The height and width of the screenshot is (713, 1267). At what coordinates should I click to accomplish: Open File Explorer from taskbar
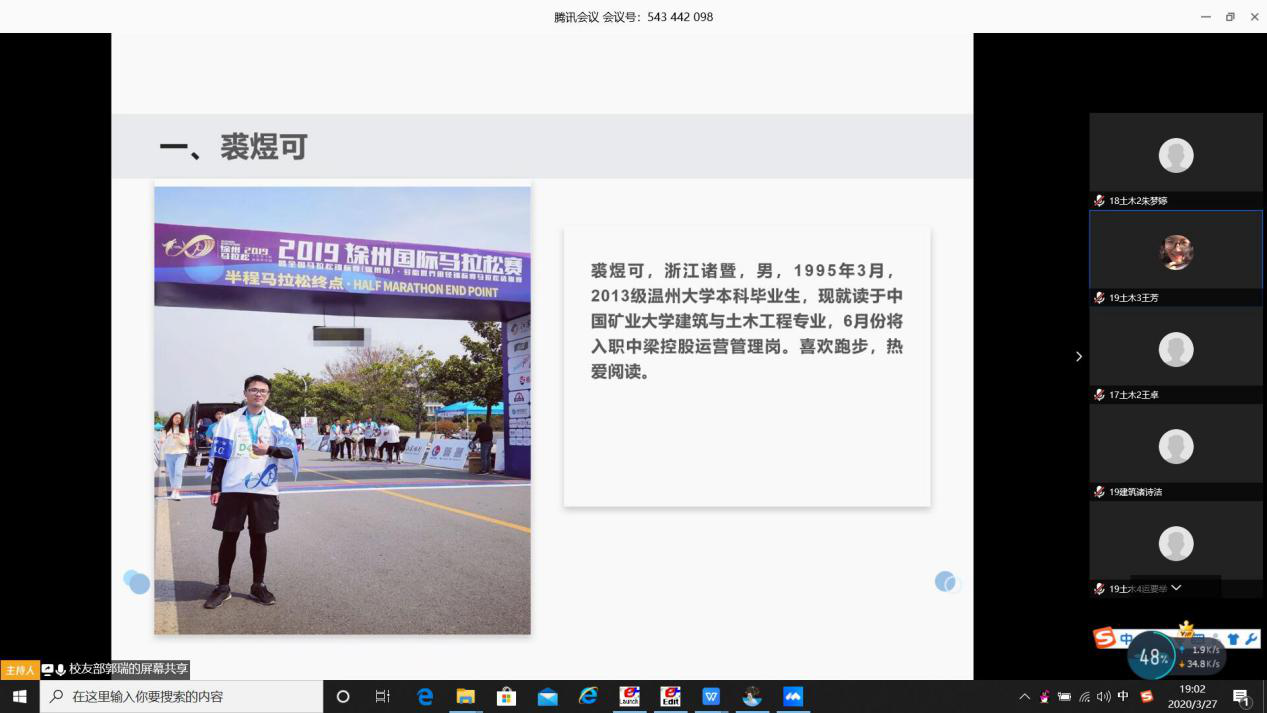point(465,696)
